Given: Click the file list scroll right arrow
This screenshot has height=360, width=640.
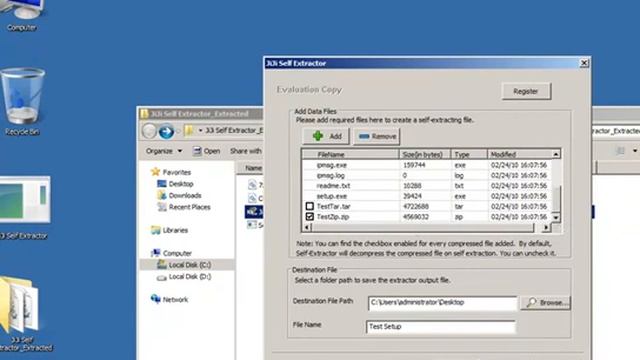Looking at the screenshot, I should coord(546,227).
